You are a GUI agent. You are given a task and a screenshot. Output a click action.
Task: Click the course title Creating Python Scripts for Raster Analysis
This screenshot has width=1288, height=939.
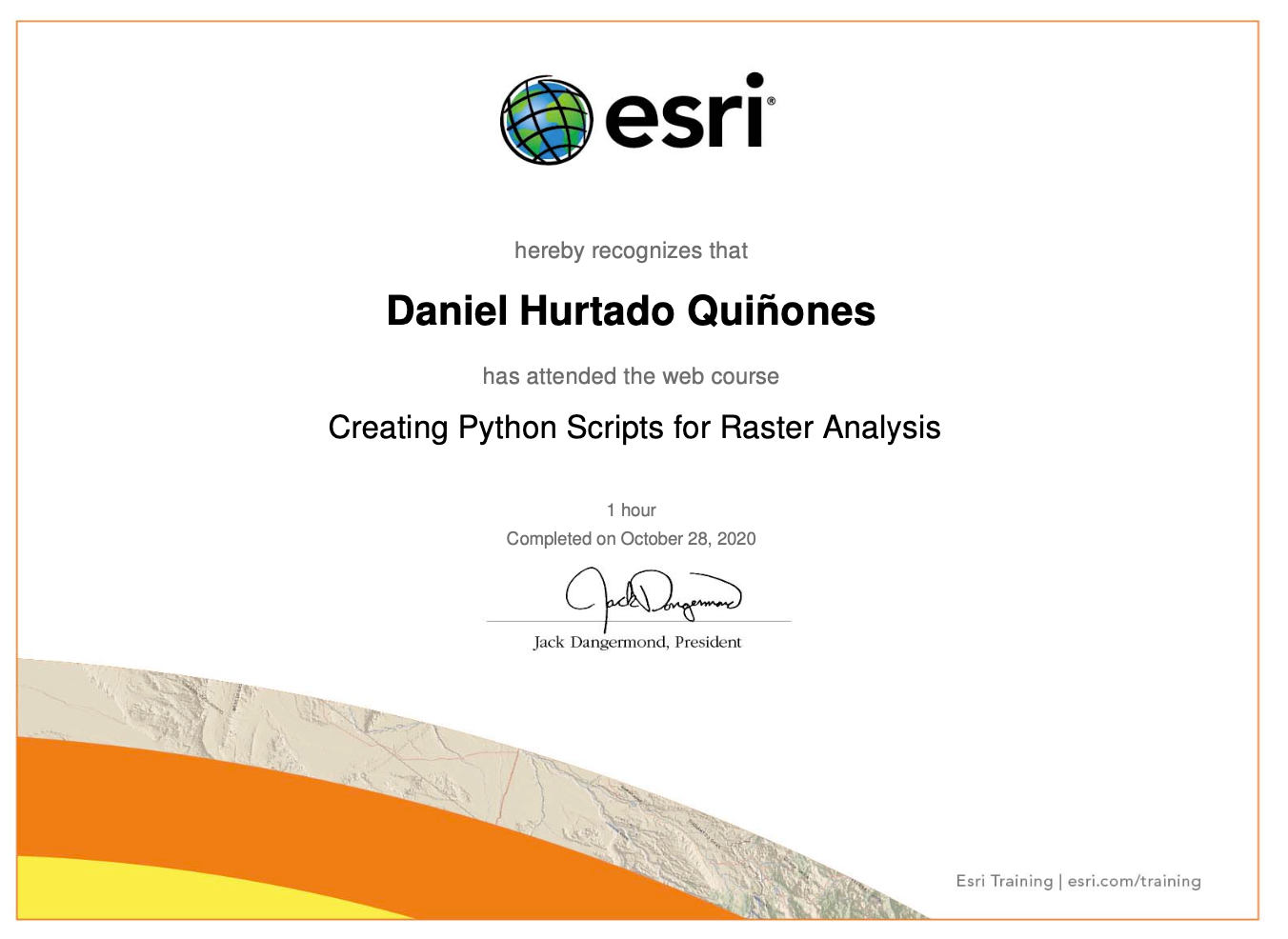click(634, 428)
